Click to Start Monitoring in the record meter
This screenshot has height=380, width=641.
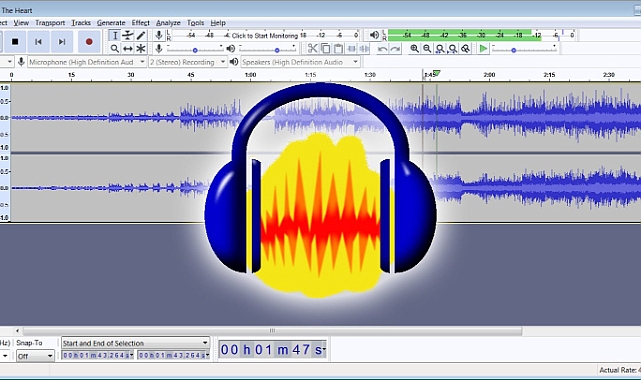(x=265, y=36)
